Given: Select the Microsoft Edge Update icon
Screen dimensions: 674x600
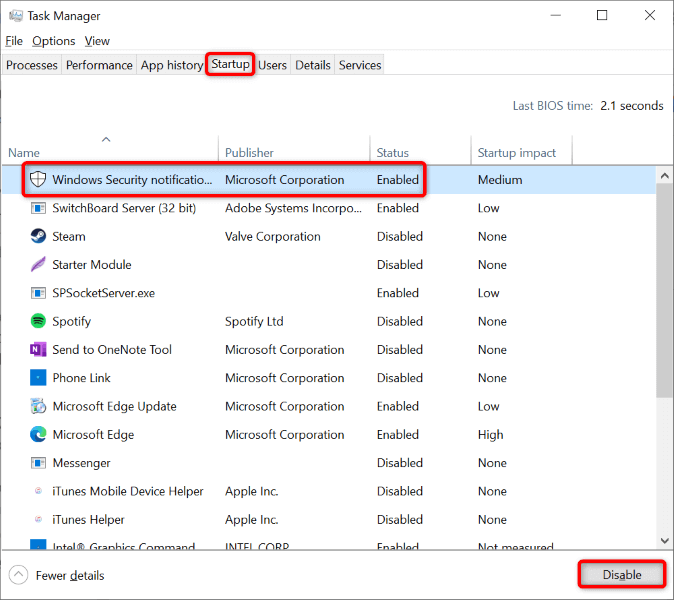Looking at the screenshot, I should pos(38,407).
